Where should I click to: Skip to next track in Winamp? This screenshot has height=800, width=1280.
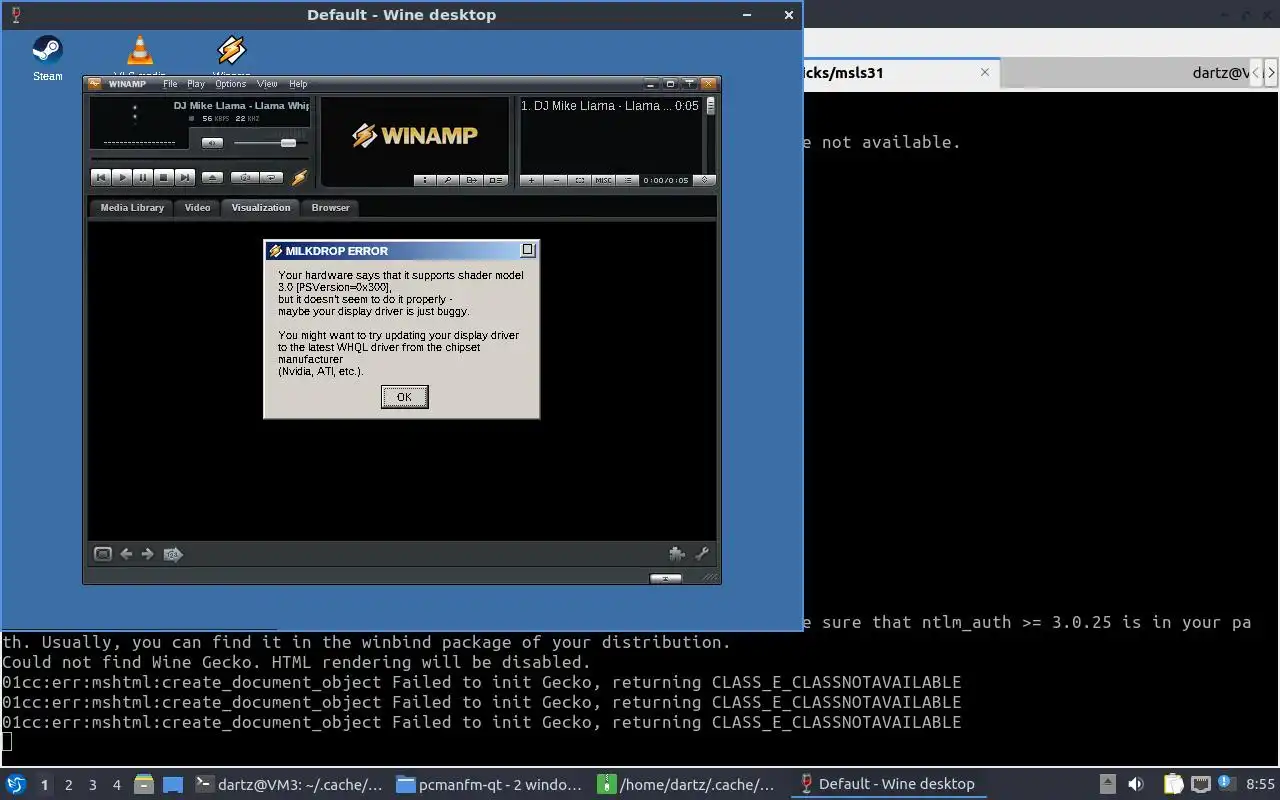[184, 177]
